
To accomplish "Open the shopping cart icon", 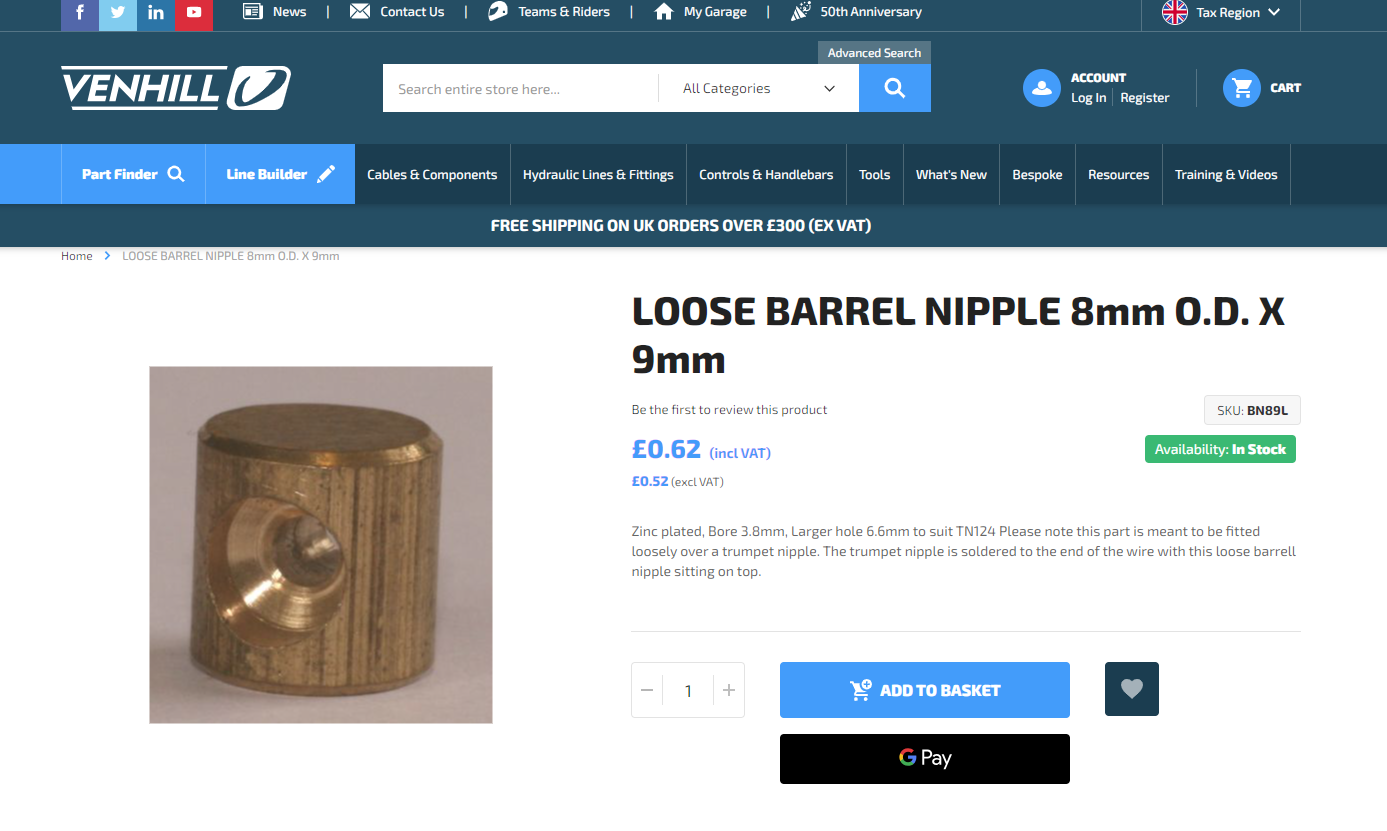I will pos(1242,88).
